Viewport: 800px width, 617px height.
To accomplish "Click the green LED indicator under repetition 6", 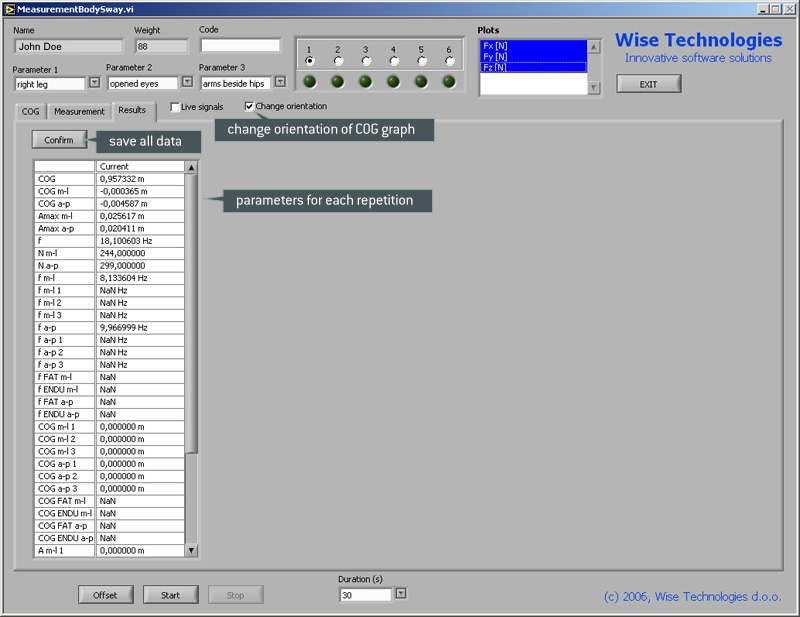I will pyautogui.click(x=449, y=82).
